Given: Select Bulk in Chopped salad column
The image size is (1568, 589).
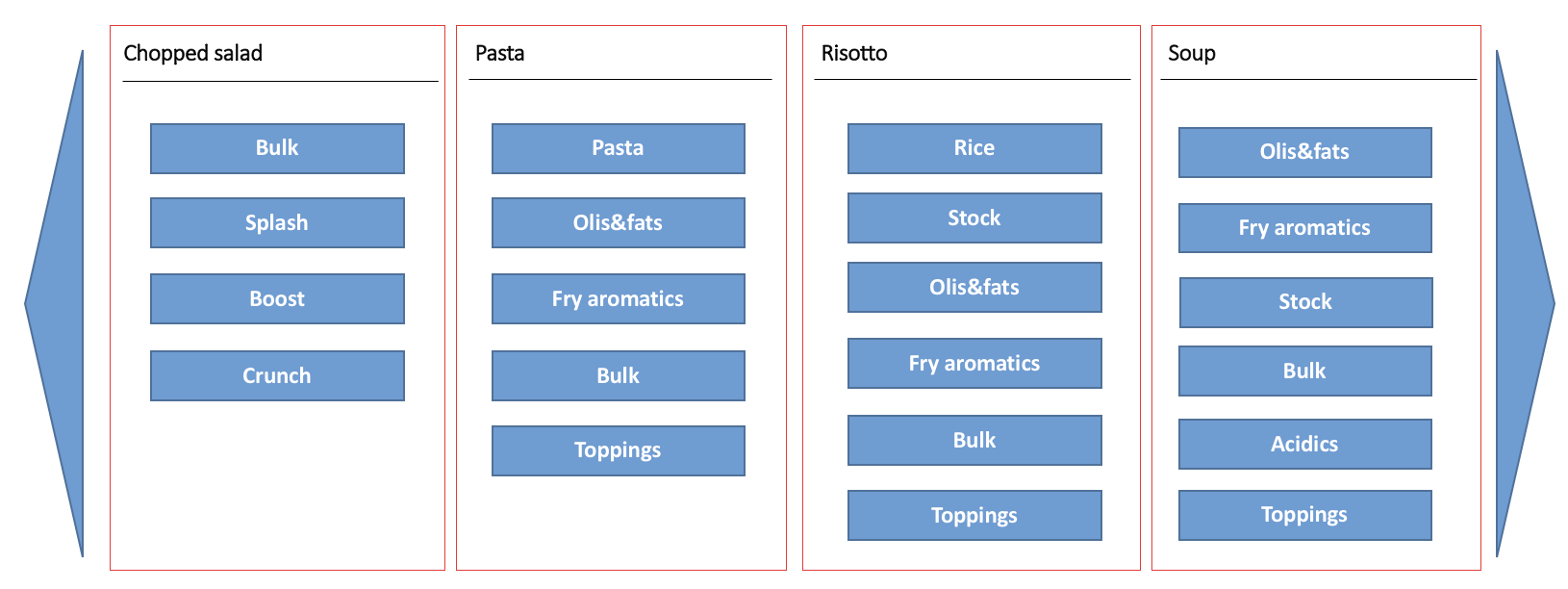Looking at the screenshot, I should coord(277,148).
